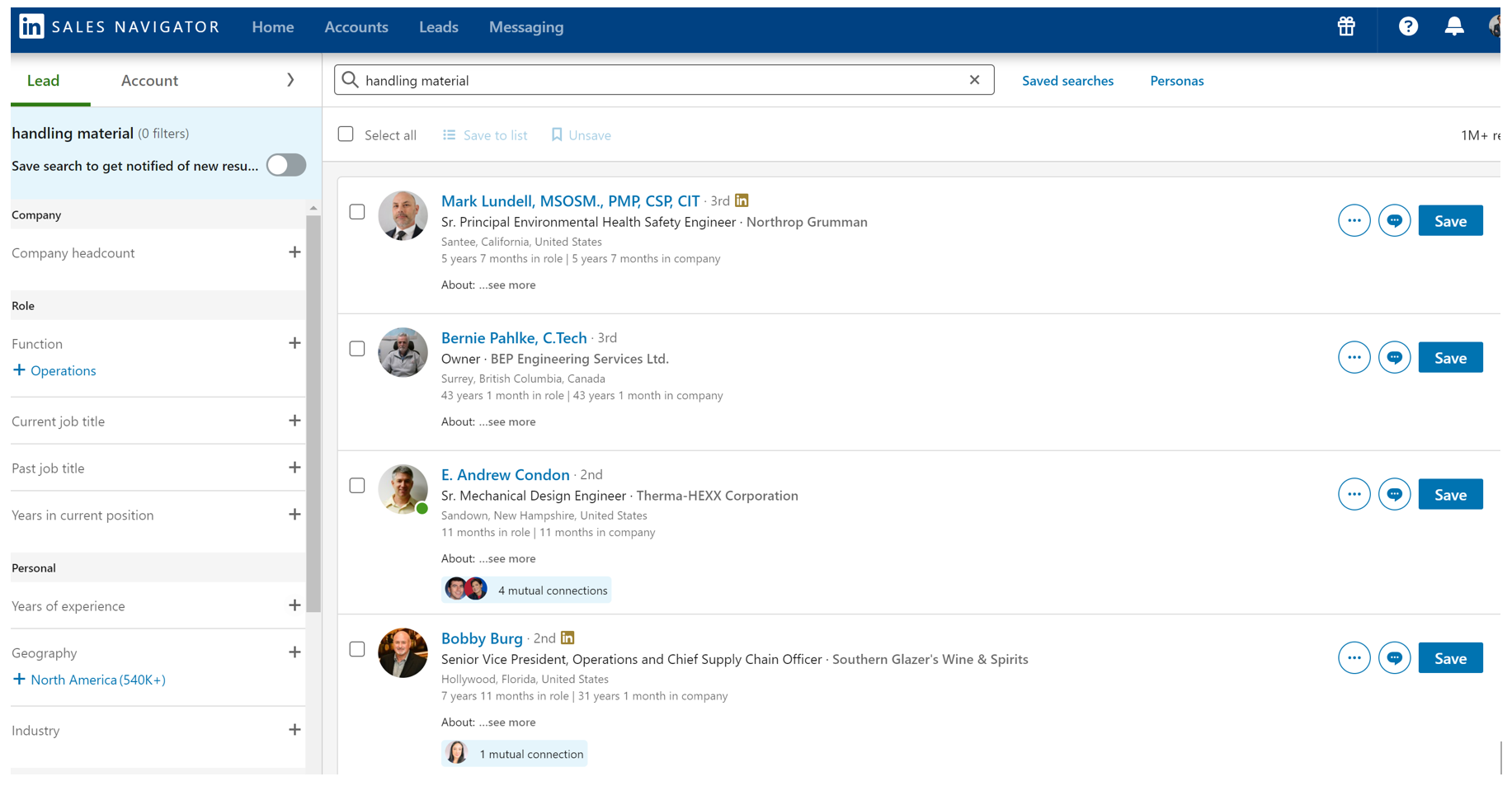Click the gift box icon in header

[x=1346, y=26]
